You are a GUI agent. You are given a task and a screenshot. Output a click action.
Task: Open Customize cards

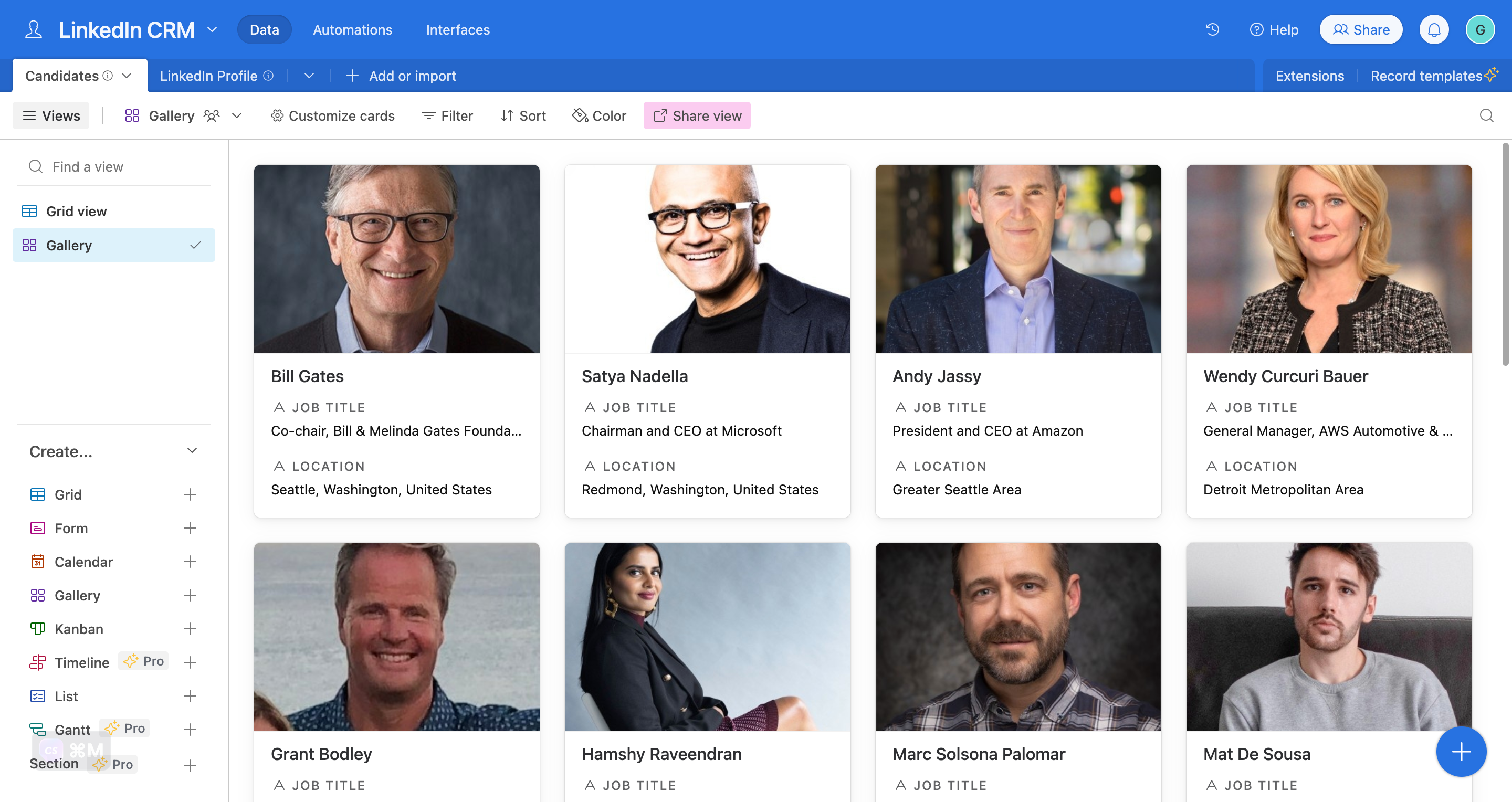point(332,115)
